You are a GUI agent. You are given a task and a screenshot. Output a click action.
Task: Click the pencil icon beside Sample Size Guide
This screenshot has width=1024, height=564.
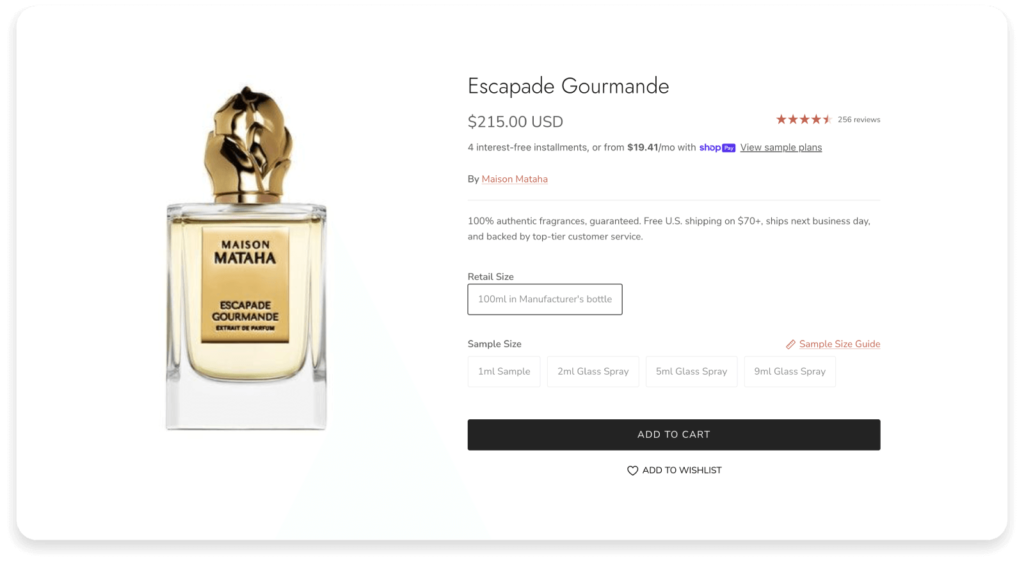[790, 344]
